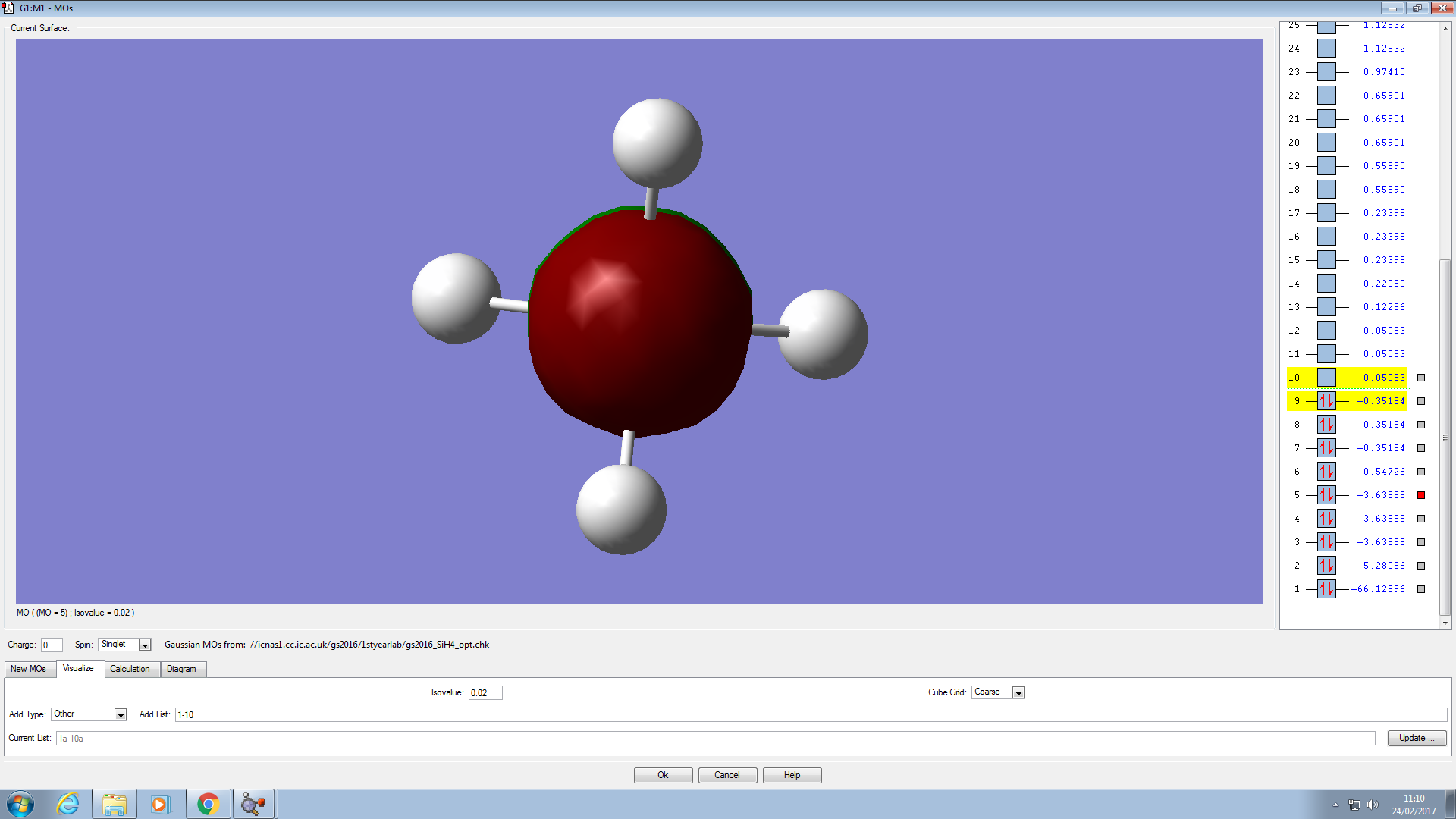Open Internet Explorer taskbar icon
This screenshot has width=1456, height=819.
[68, 804]
